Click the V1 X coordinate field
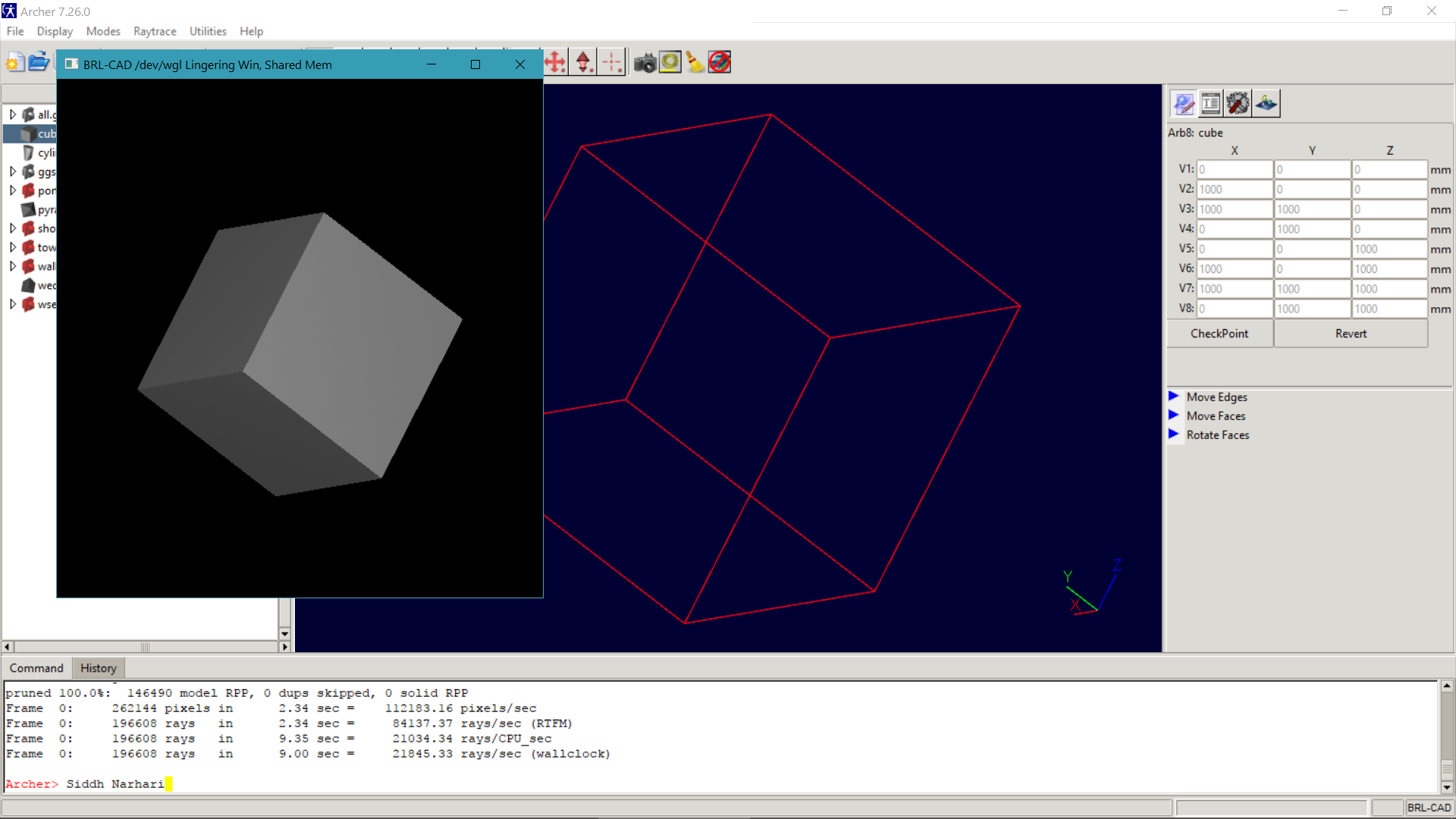This screenshot has height=819, width=1456. 1235,169
